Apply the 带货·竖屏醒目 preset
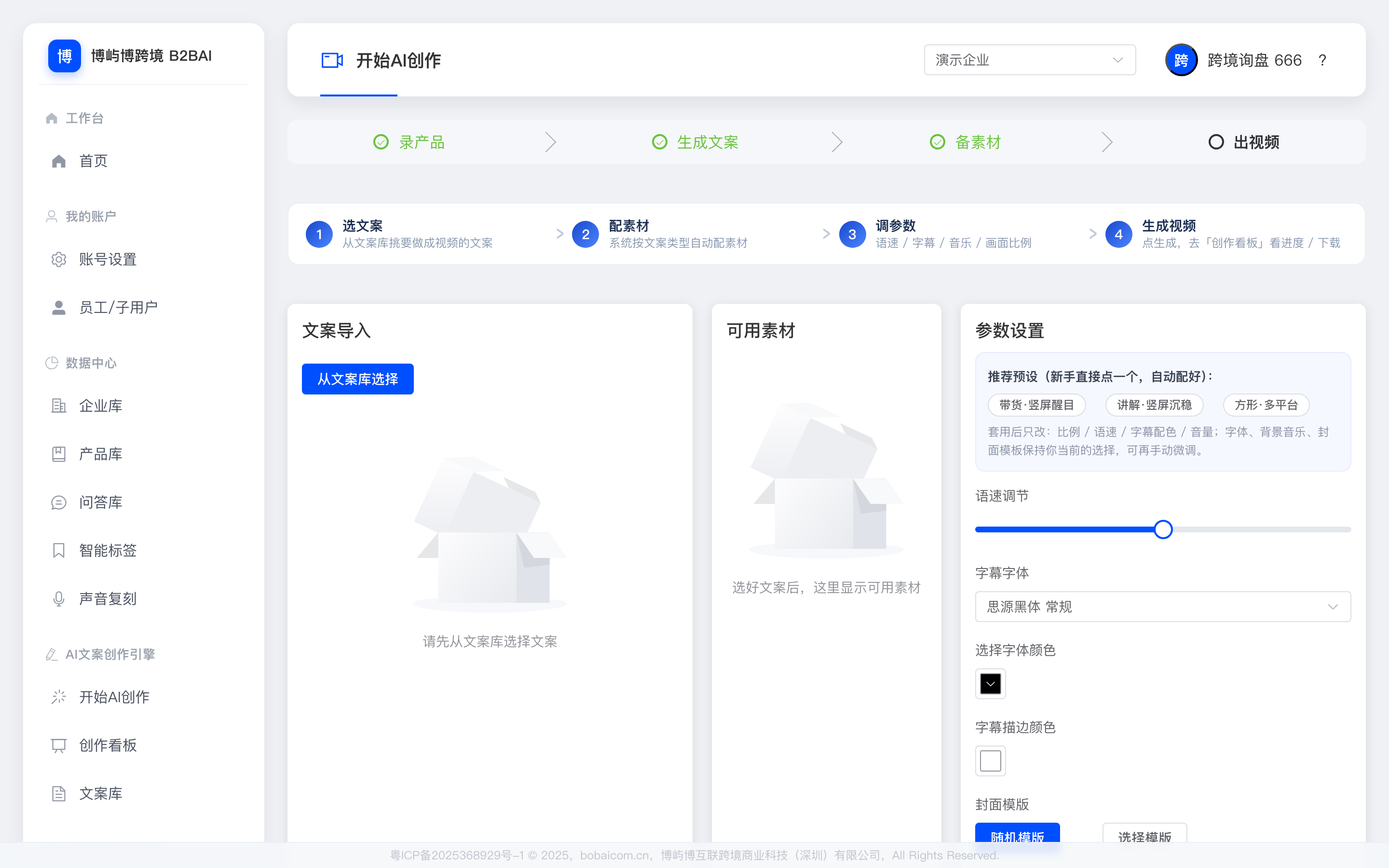Image resolution: width=1389 pixels, height=868 pixels. (1036, 405)
